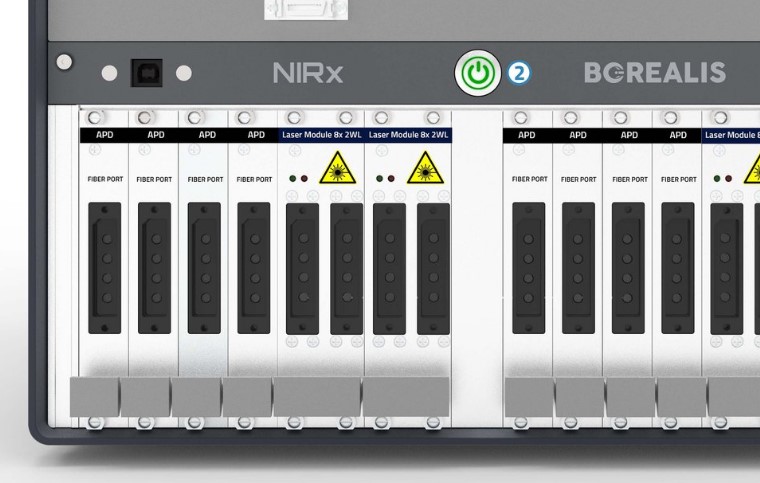The width and height of the screenshot is (760, 483).
Task: Click the first APD label in the right bank
Action: 527,135
